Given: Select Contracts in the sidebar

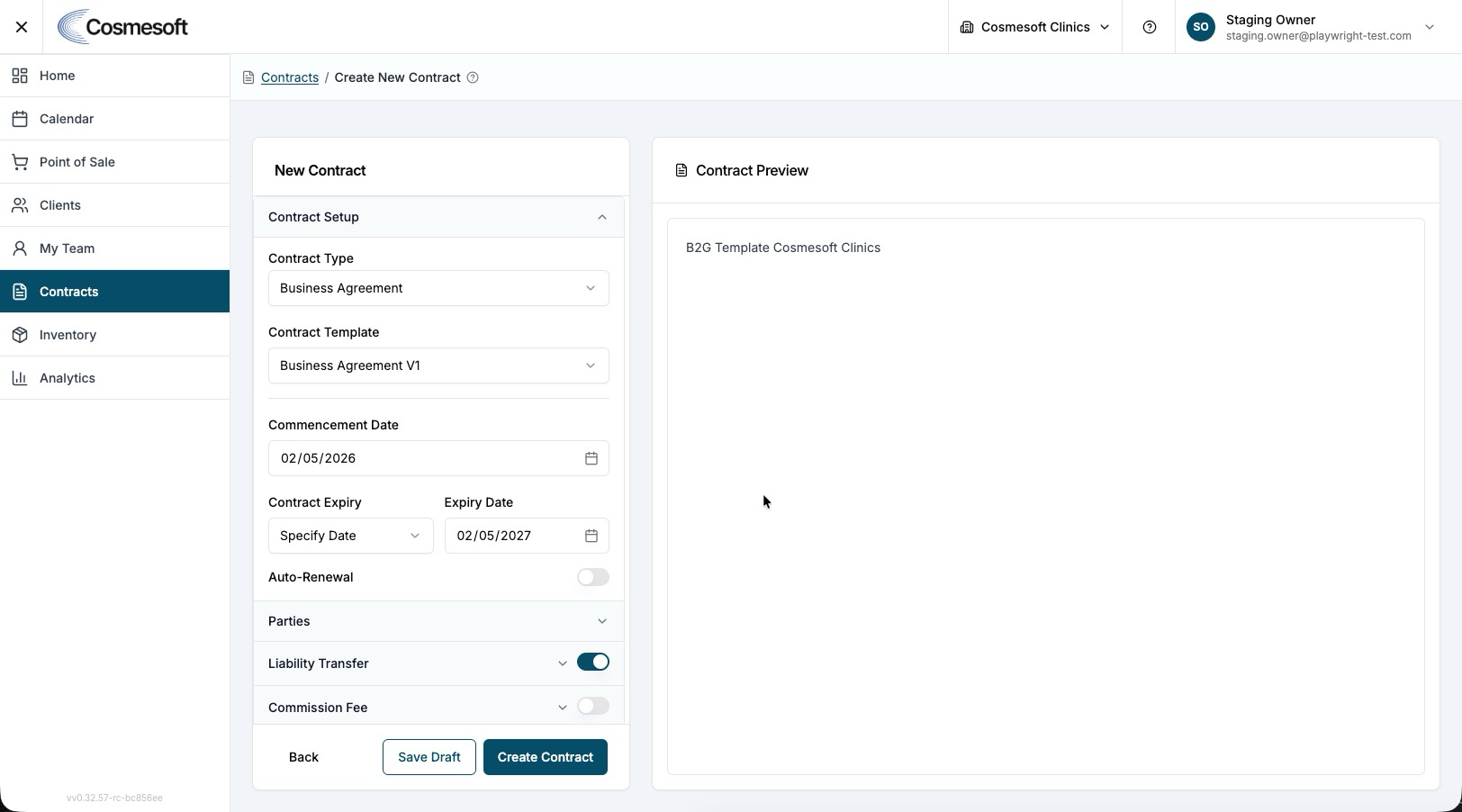Looking at the screenshot, I should coord(115,292).
